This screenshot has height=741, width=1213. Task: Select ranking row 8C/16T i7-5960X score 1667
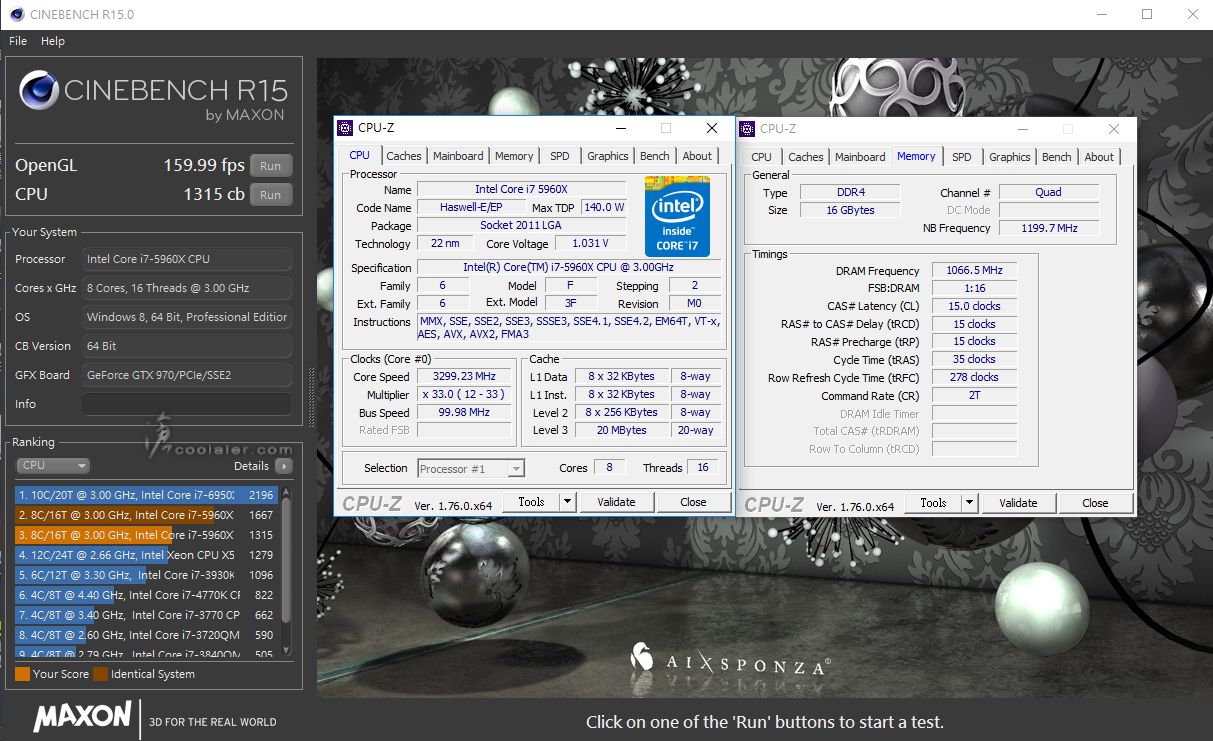pyautogui.click(x=146, y=515)
